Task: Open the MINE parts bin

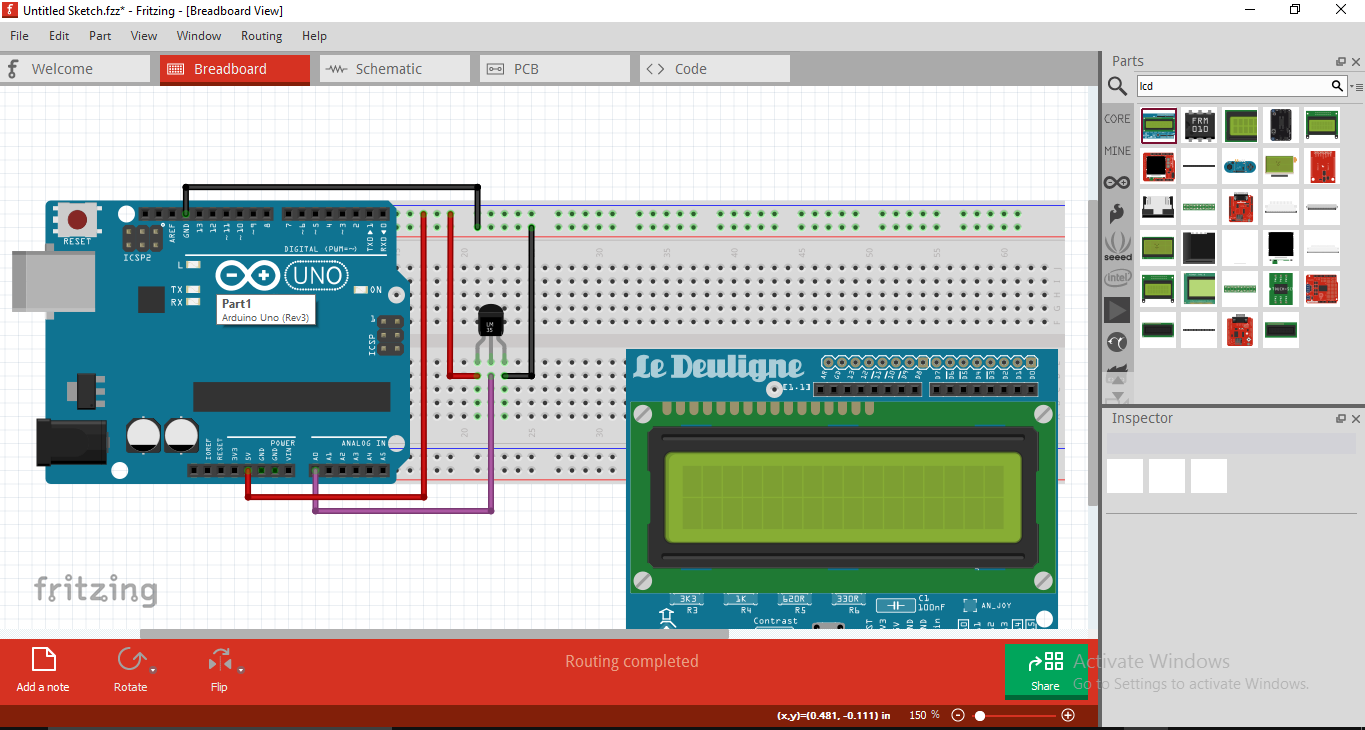Action: [1117, 151]
